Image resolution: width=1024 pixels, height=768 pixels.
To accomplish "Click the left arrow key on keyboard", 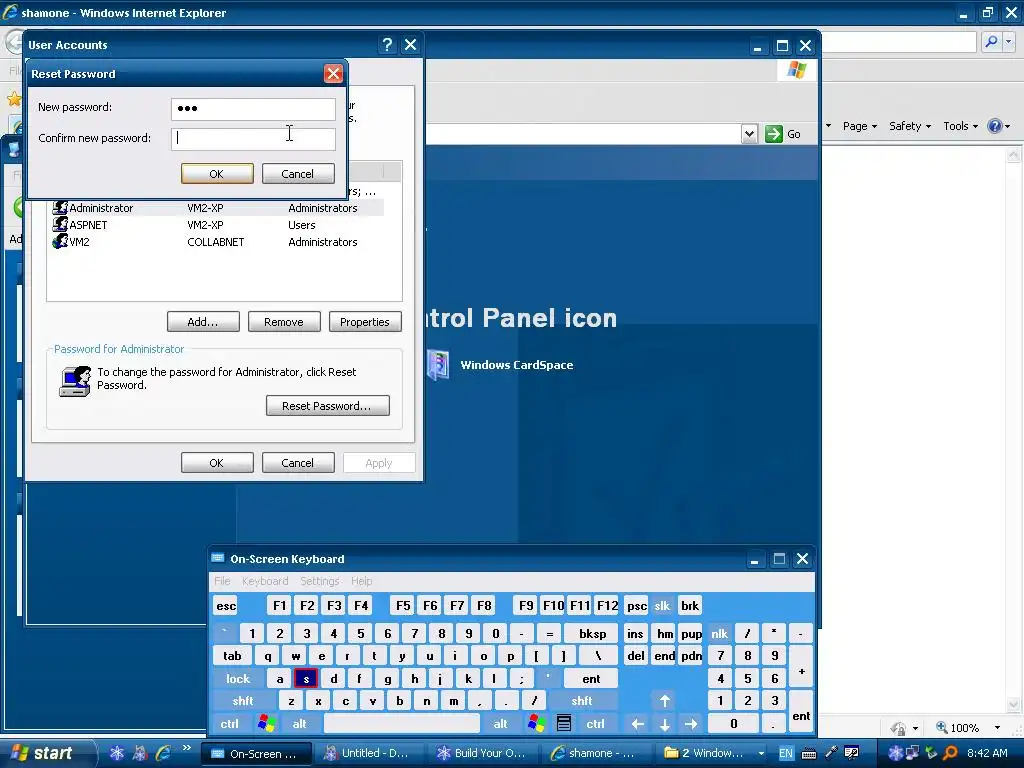I will (x=637, y=724).
